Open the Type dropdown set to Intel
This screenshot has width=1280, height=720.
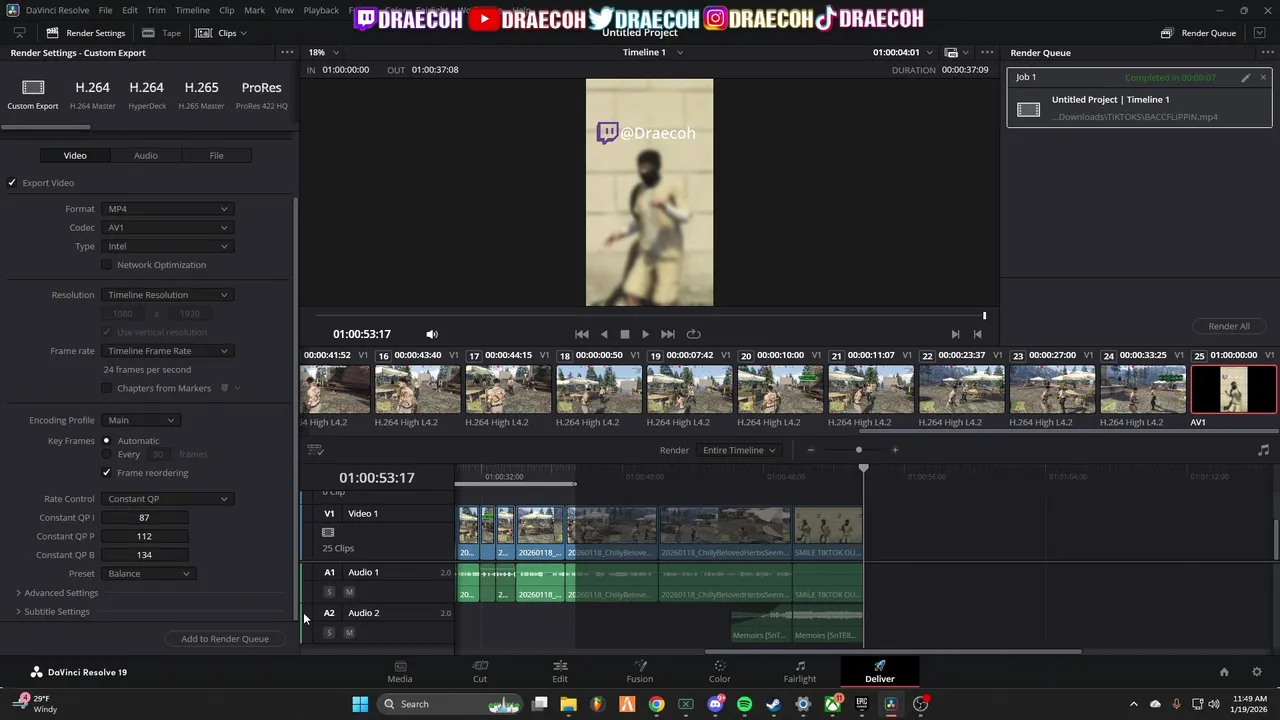pos(168,246)
